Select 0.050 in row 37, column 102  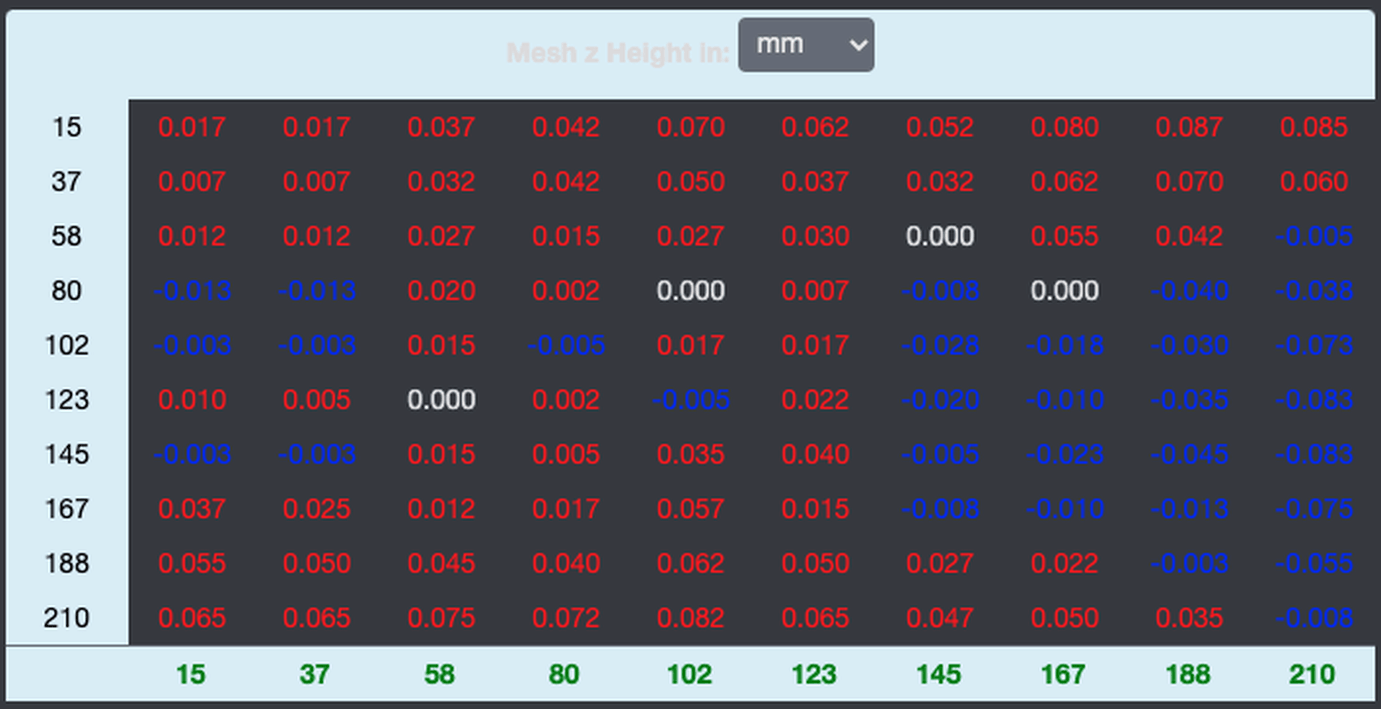tap(691, 182)
